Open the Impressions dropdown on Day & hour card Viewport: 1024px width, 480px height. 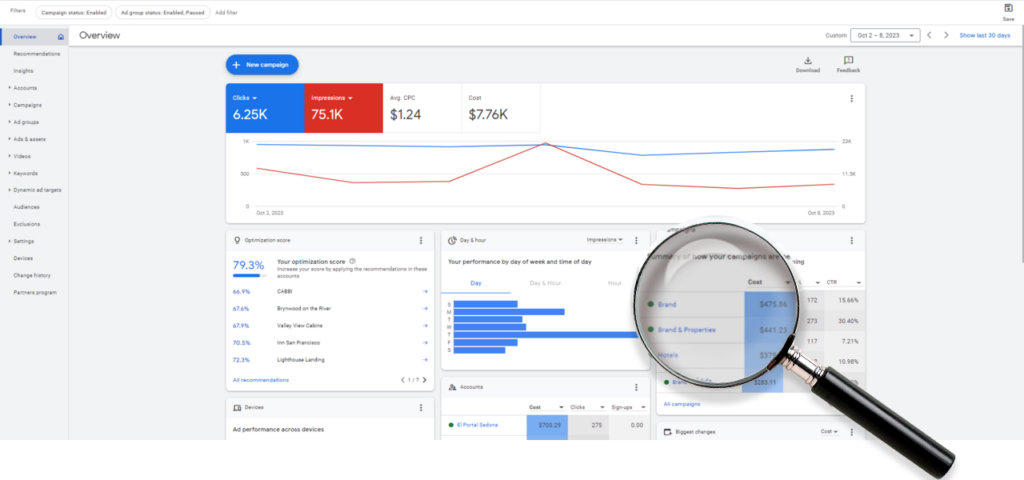tap(605, 240)
